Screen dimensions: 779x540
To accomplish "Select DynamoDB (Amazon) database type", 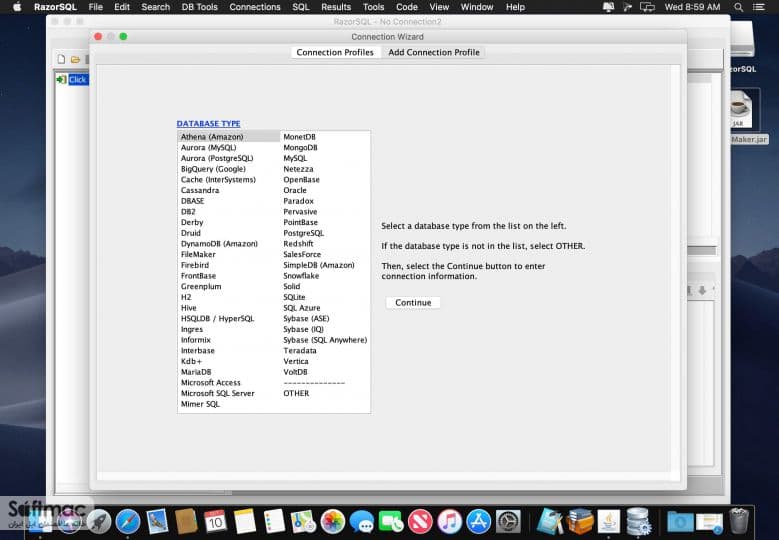I will pyautogui.click(x=229, y=243).
